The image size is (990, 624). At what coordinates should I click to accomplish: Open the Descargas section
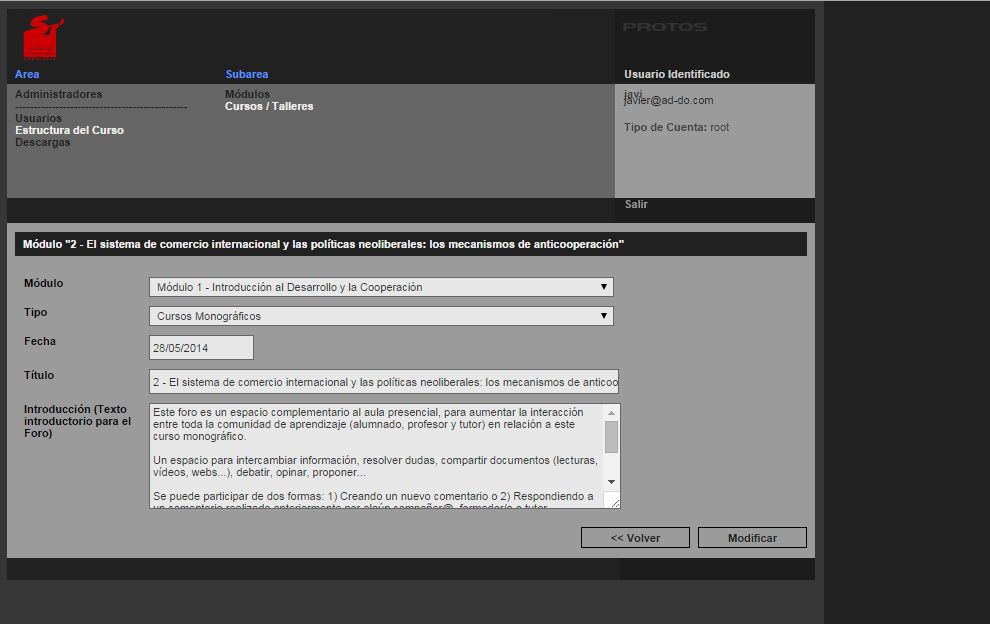pos(42,142)
